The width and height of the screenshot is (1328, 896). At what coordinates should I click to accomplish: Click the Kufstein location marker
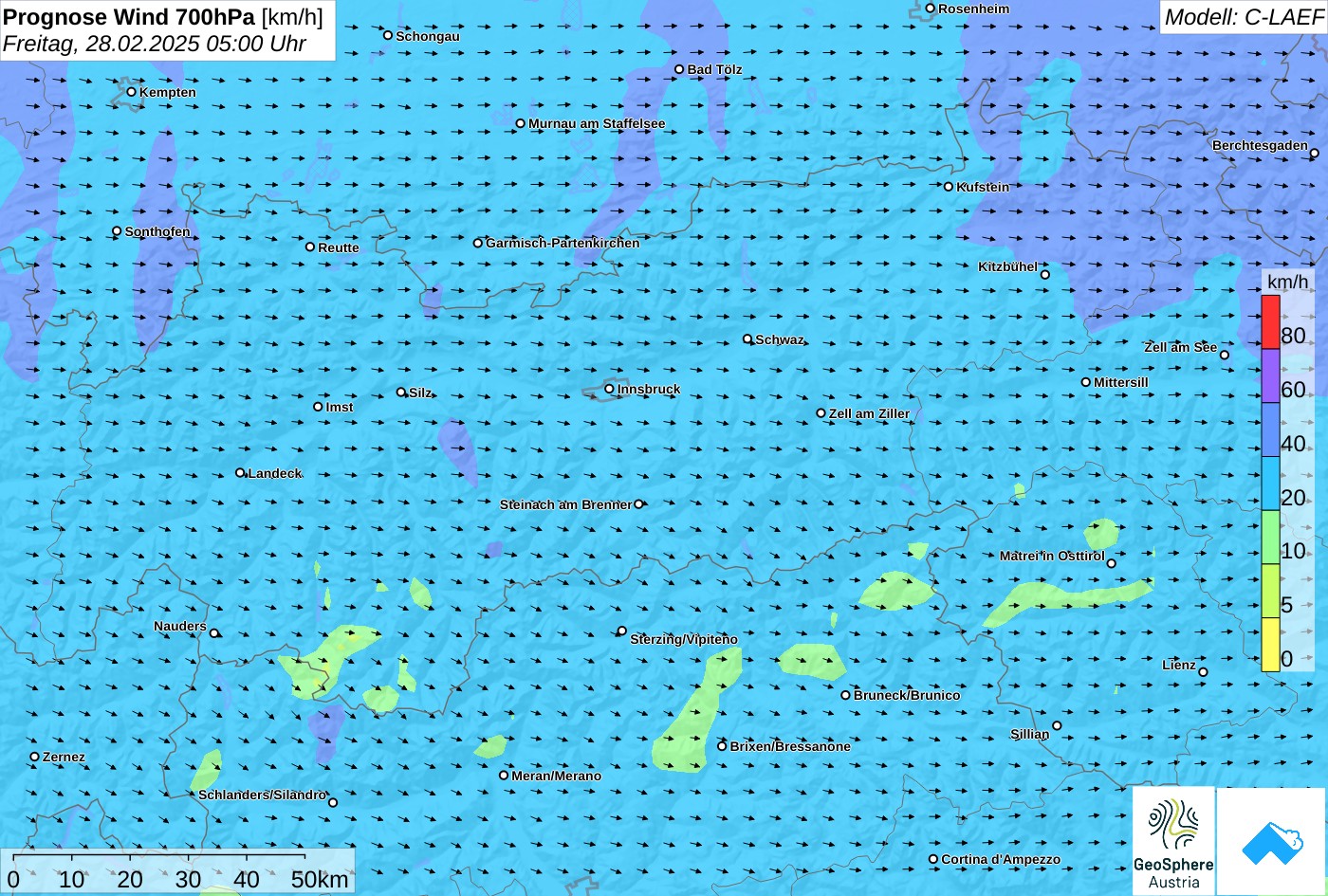pos(948,186)
